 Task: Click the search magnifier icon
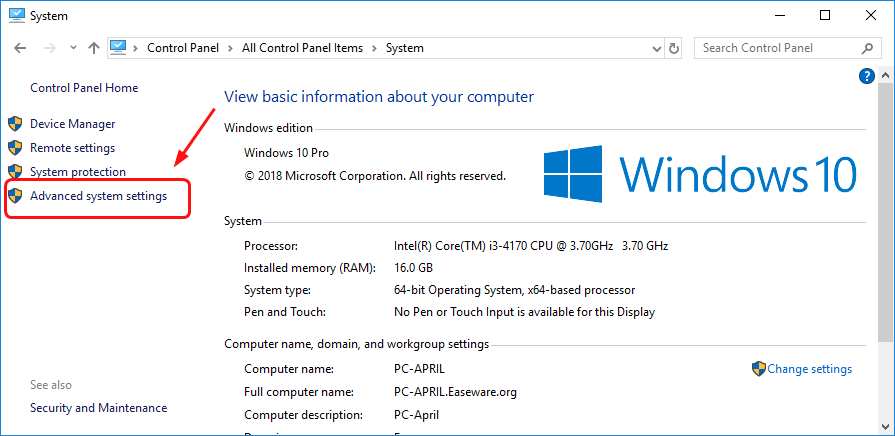[867, 49]
